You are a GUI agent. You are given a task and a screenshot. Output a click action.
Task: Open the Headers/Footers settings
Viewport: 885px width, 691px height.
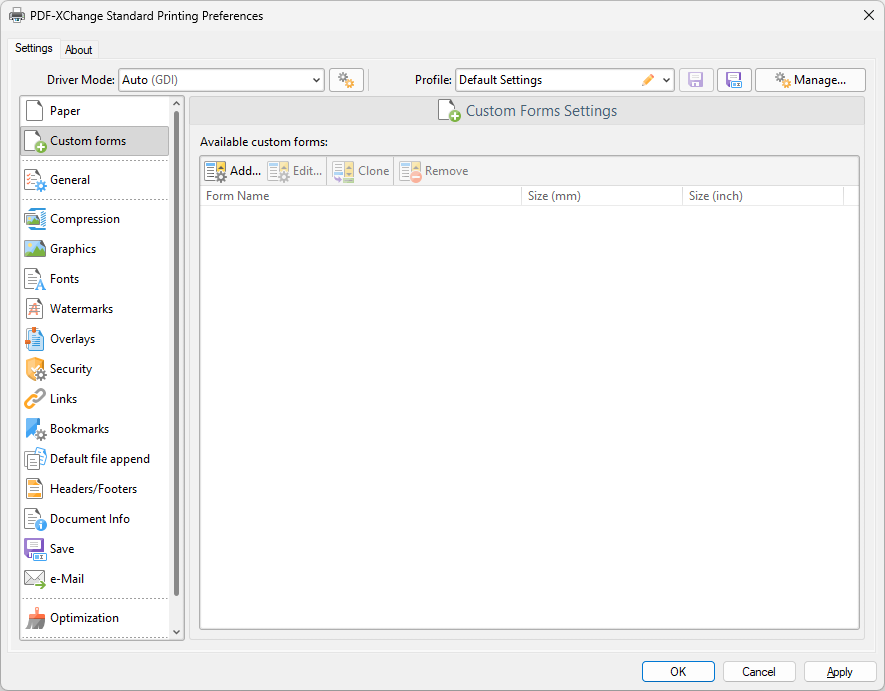pos(93,489)
